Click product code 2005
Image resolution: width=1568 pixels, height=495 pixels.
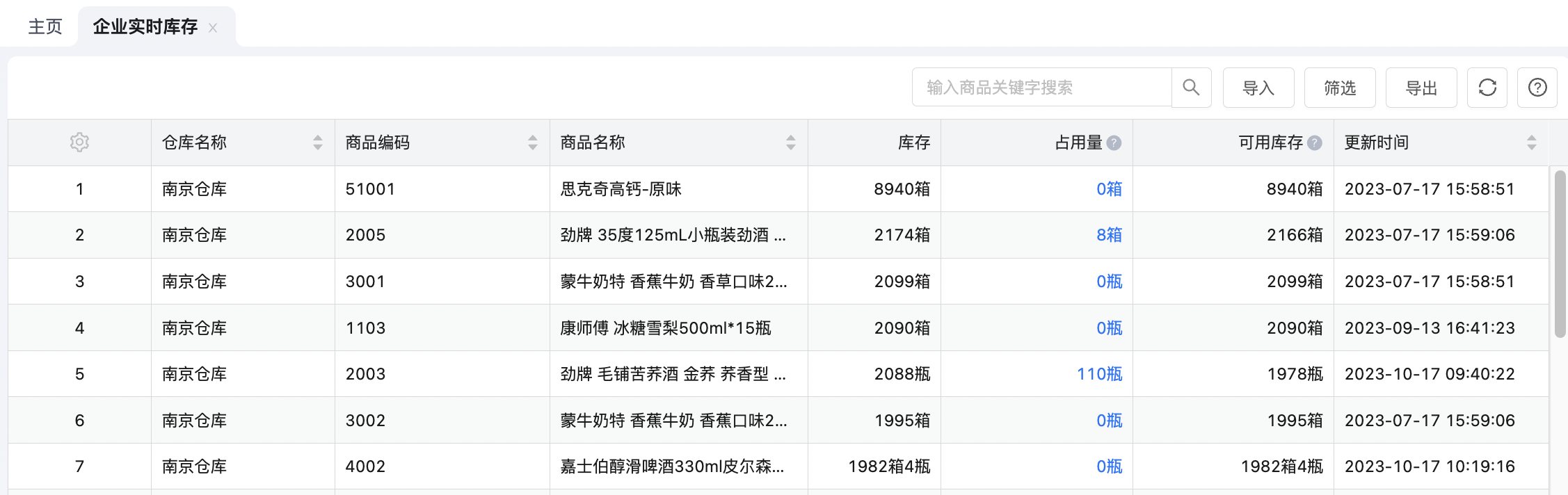point(365,235)
